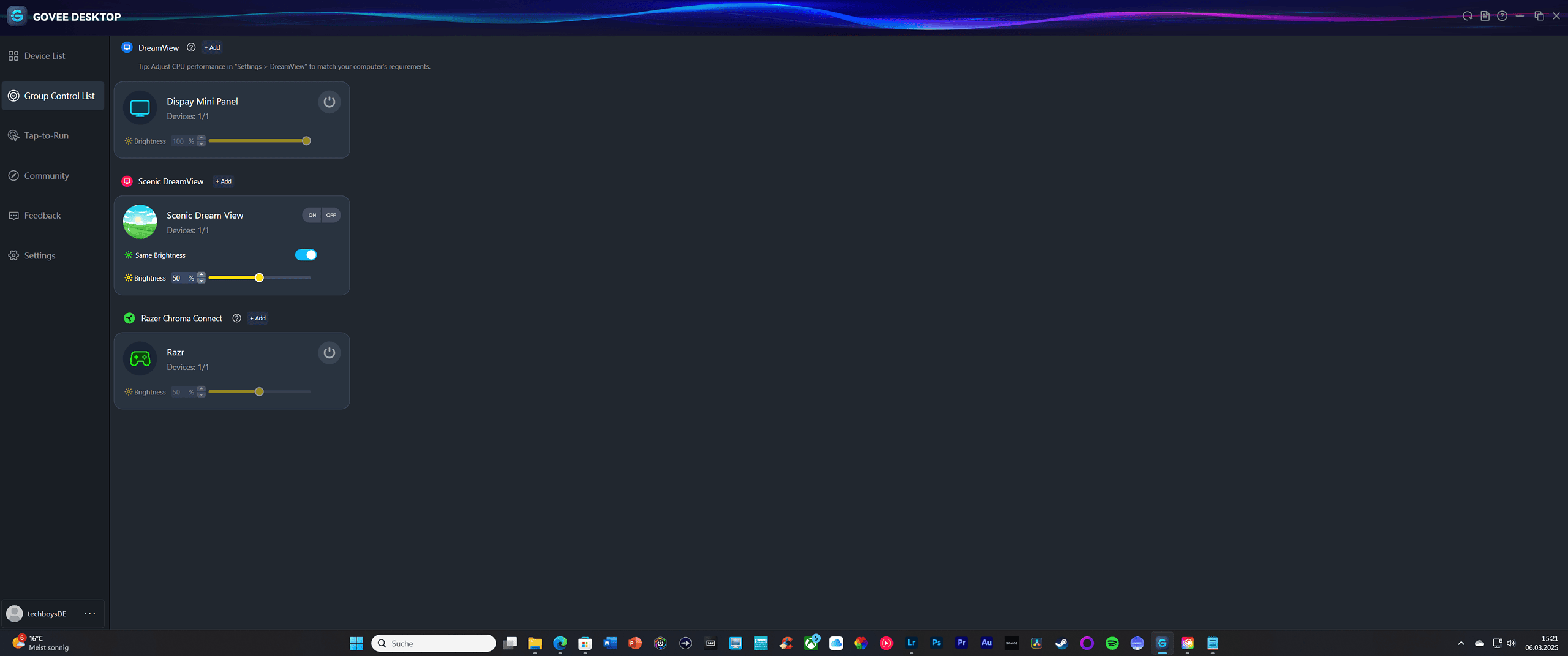Open Steam from the taskbar
Viewport: 1568px width, 656px height.
pyautogui.click(x=1061, y=643)
